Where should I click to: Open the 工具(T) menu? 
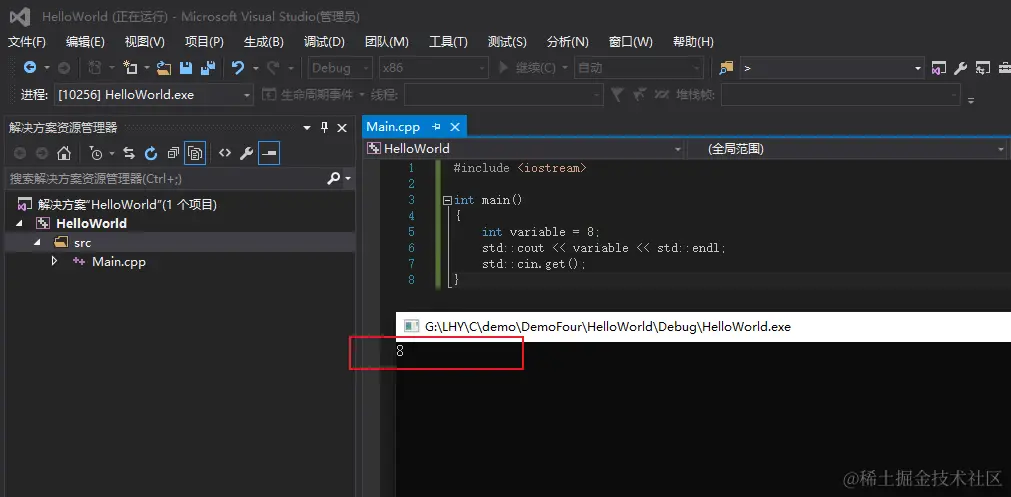click(x=448, y=42)
